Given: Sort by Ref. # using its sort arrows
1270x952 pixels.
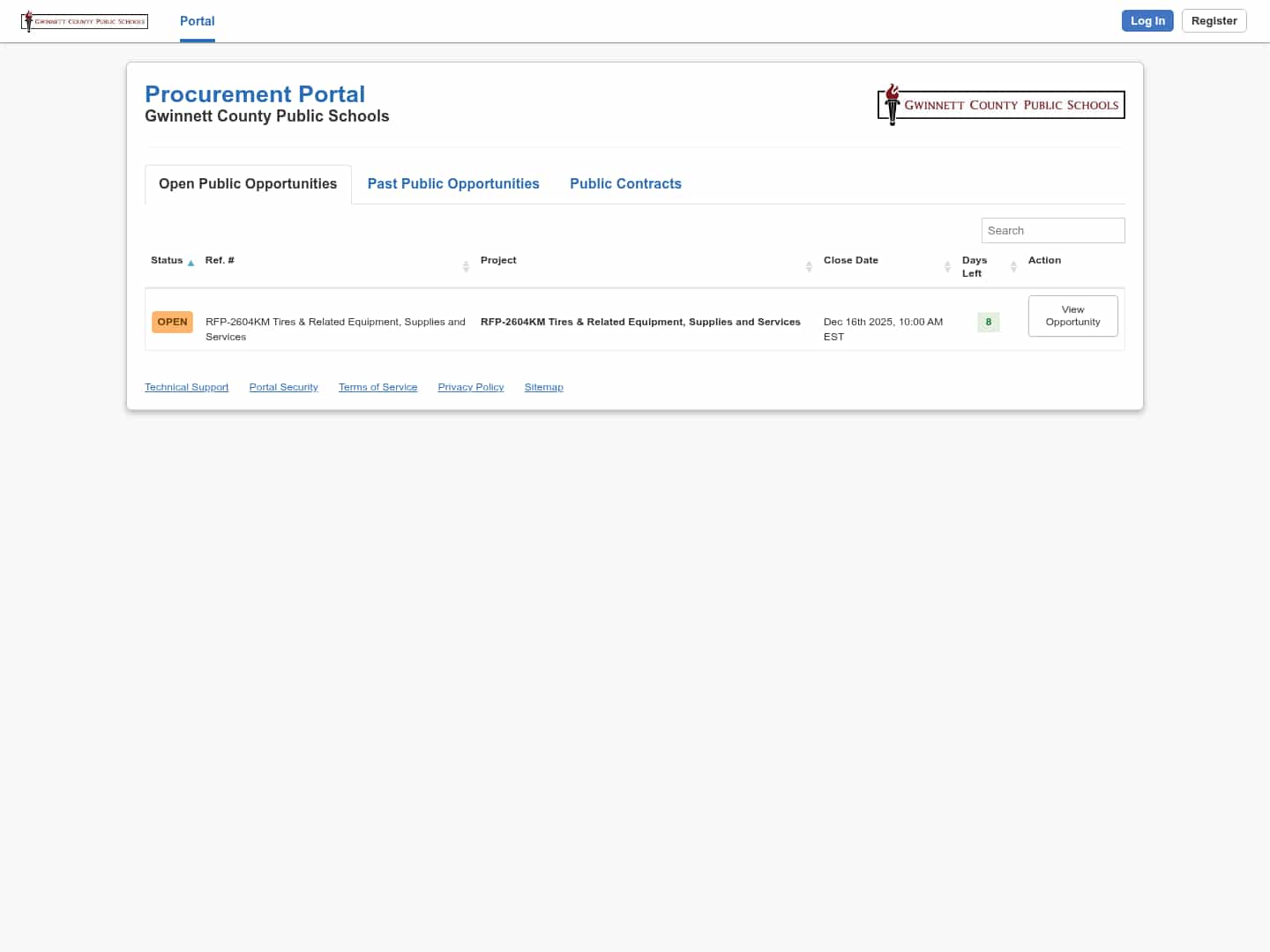Looking at the screenshot, I should [x=466, y=266].
